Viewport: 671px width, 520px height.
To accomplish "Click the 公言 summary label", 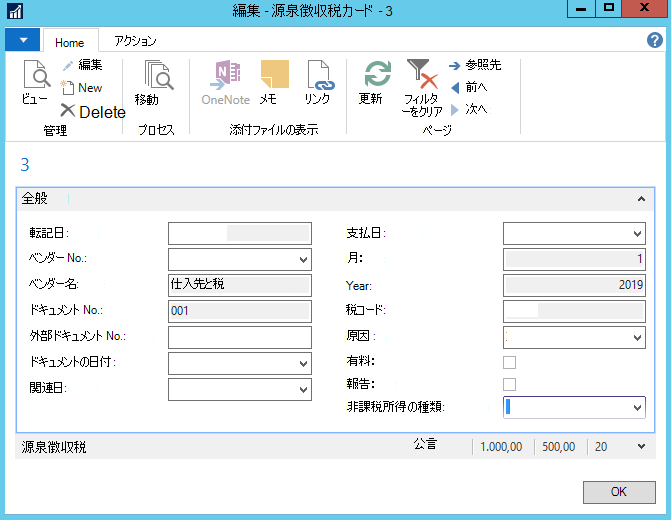I will 425,444.
